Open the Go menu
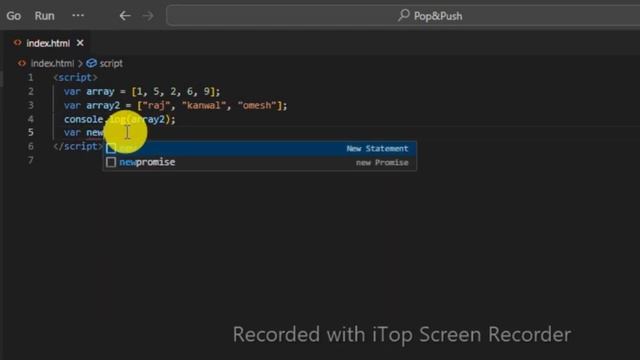The image size is (640, 360). (13, 16)
